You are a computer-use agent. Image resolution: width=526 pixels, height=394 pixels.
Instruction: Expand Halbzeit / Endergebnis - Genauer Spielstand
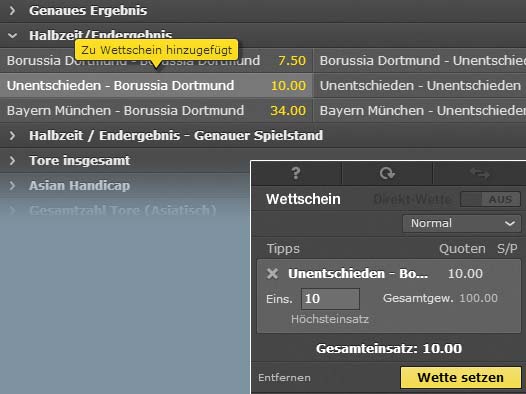(263, 135)
